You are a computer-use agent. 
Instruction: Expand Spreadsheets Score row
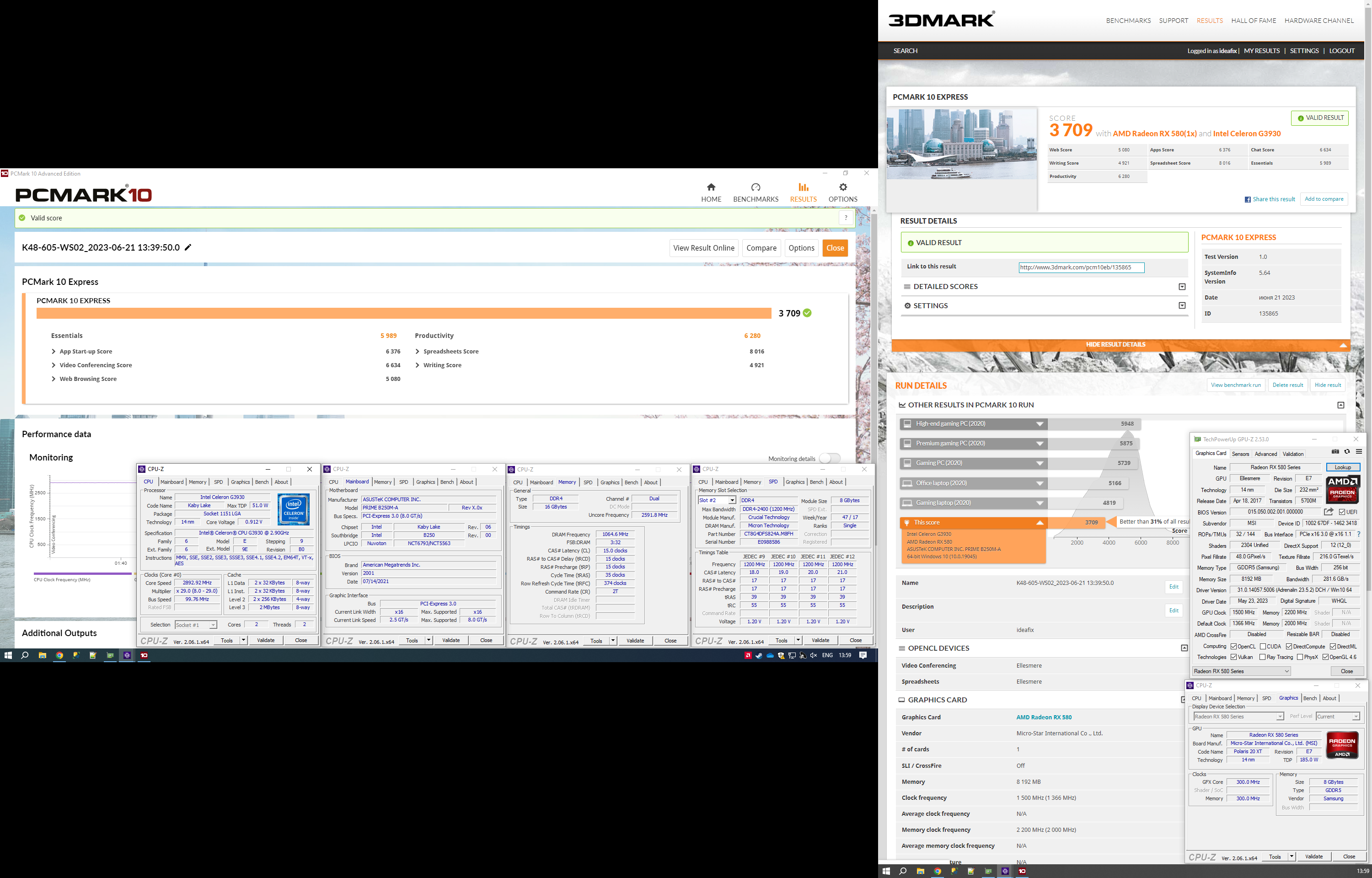pos(417,352)
